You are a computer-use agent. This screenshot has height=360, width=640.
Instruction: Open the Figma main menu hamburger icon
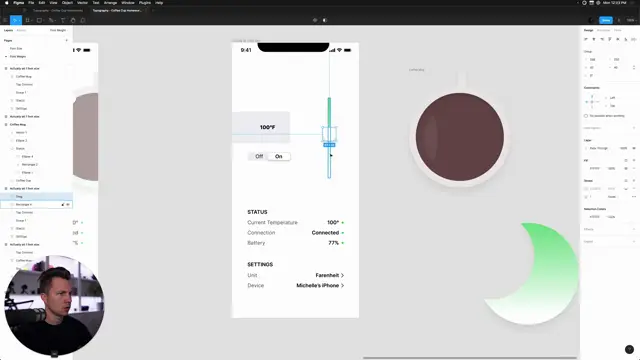click(x=5, y=20)
